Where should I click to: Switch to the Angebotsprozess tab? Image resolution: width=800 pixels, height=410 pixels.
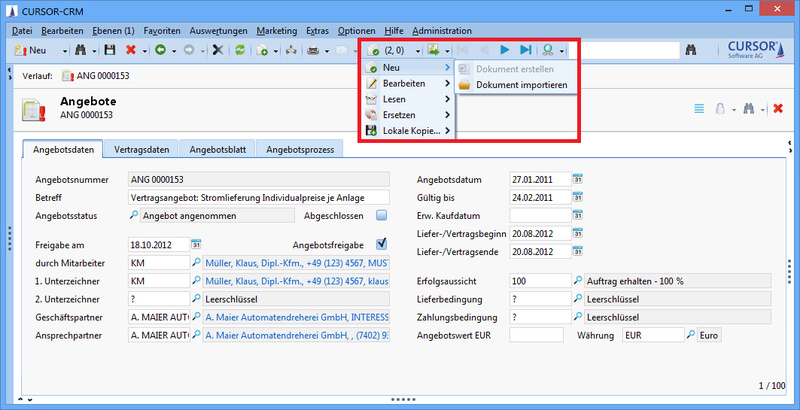coord(300,149)
